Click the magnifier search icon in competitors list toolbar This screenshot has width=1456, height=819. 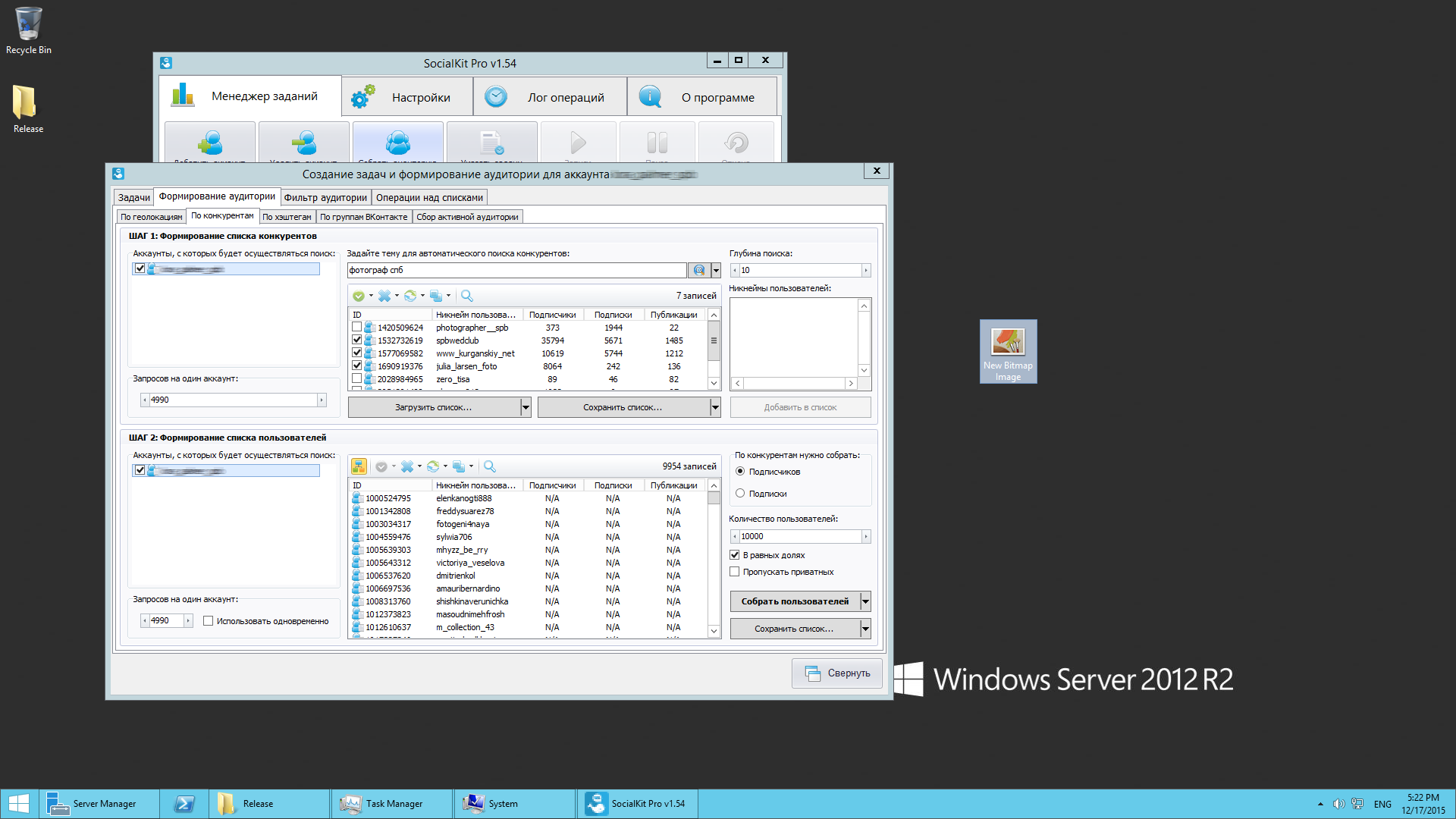tap(467, 296)
